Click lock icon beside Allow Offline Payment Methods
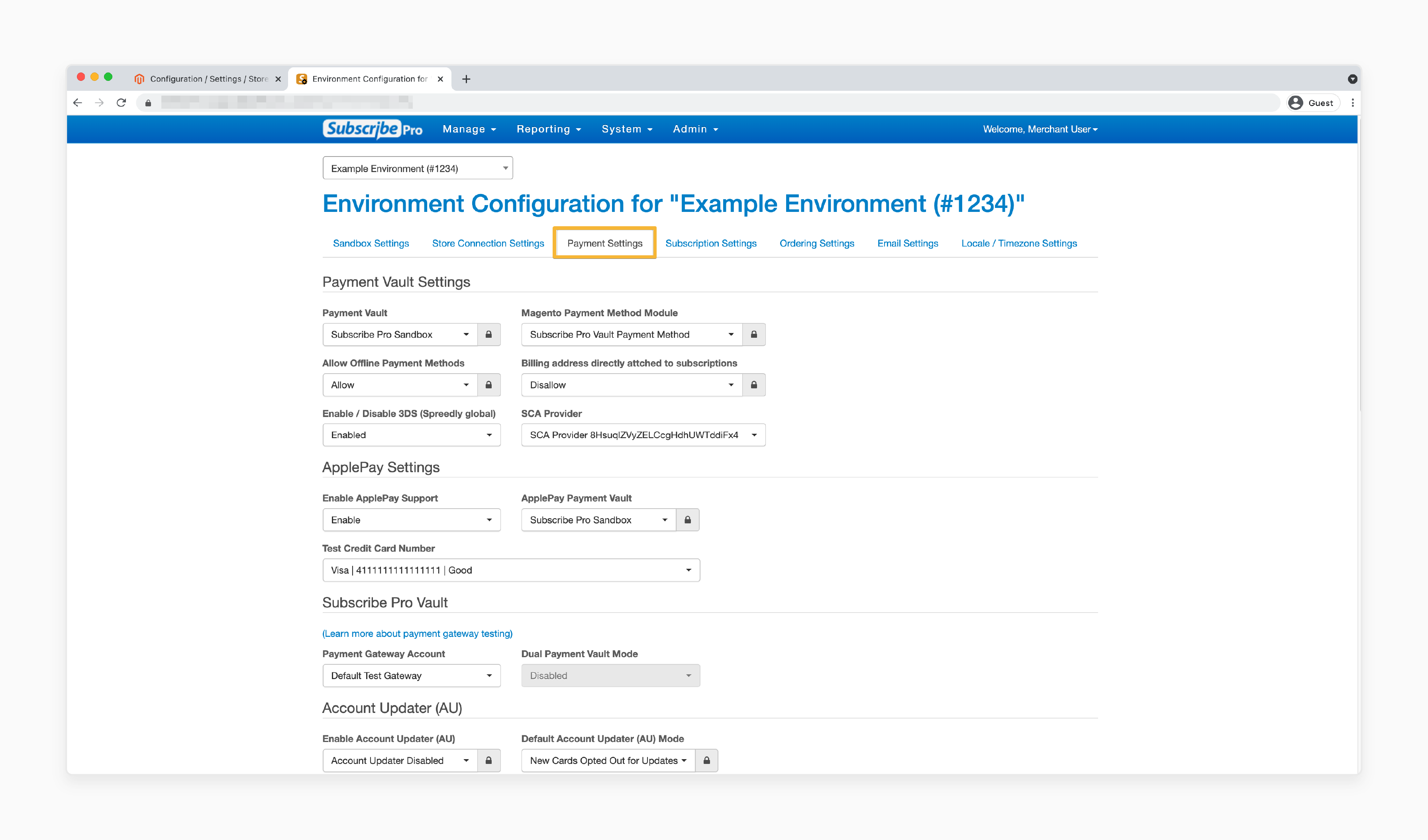Image resolution: width=1428 pixels, height=840 pixels. [x=488, y=385]
